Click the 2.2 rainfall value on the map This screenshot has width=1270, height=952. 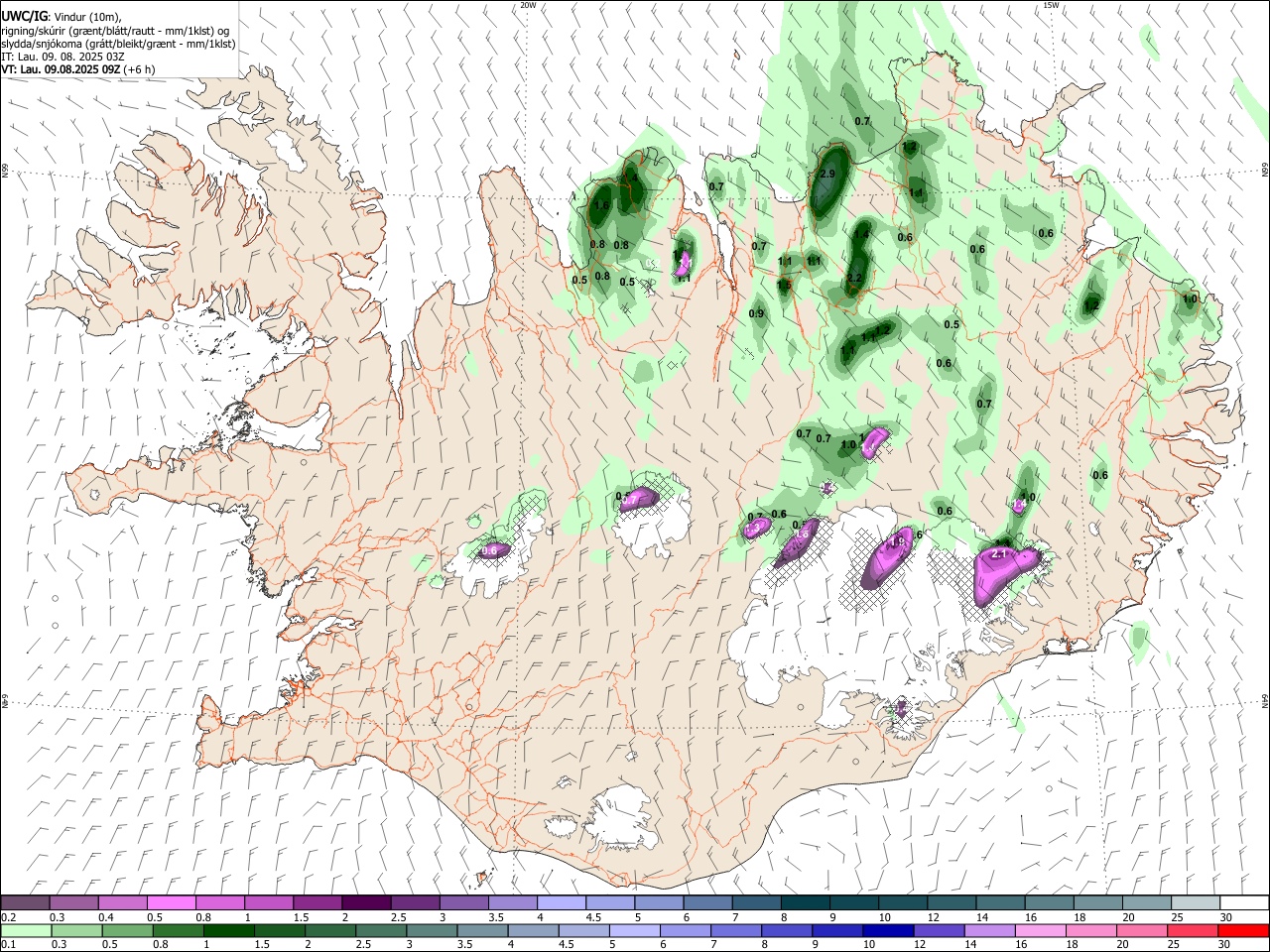pos(855,278)
